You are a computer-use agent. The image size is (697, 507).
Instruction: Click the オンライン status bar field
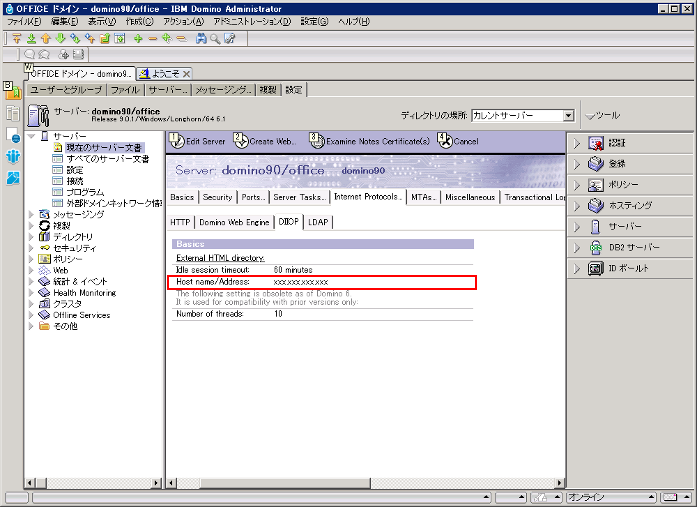tap(611, 498)
